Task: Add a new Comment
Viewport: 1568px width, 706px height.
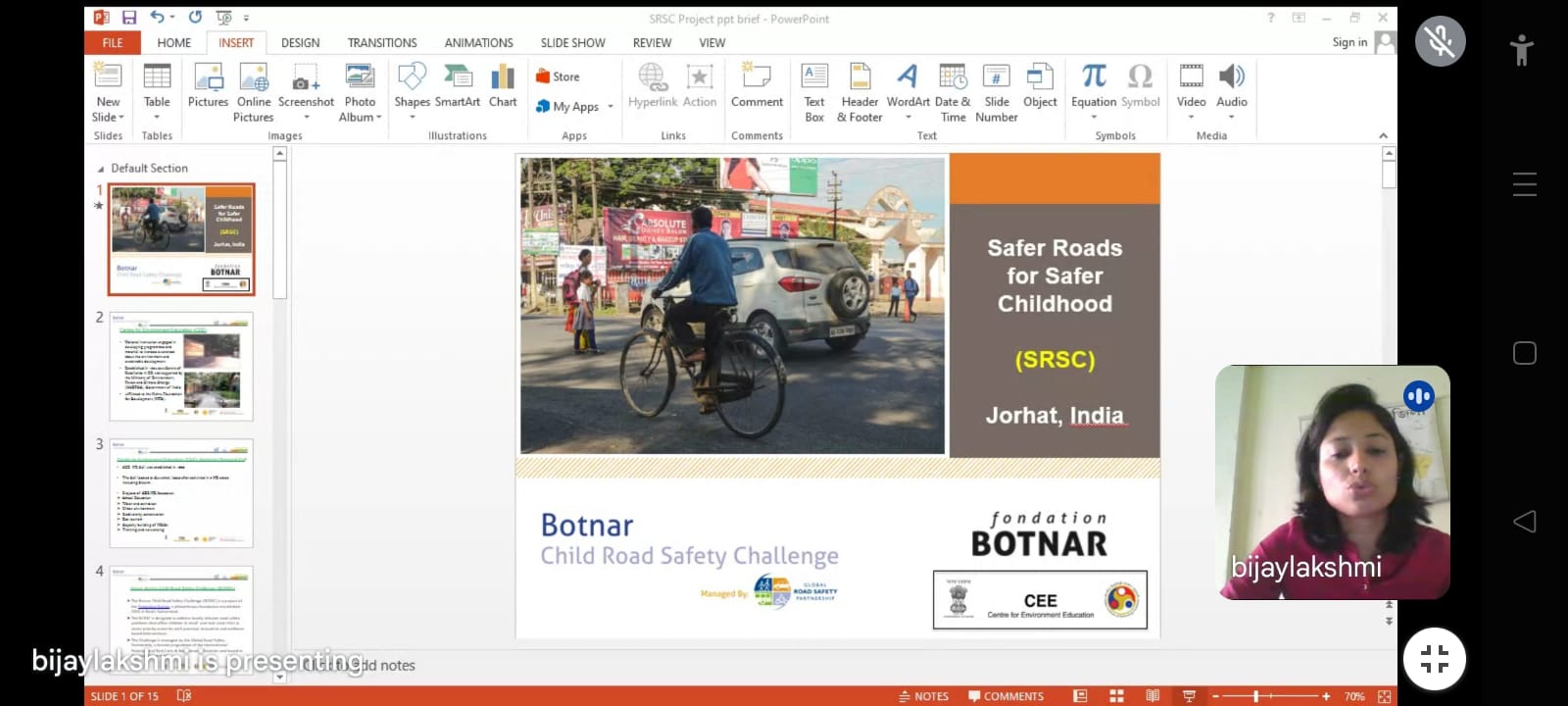Action: click(x=757, y=86)
